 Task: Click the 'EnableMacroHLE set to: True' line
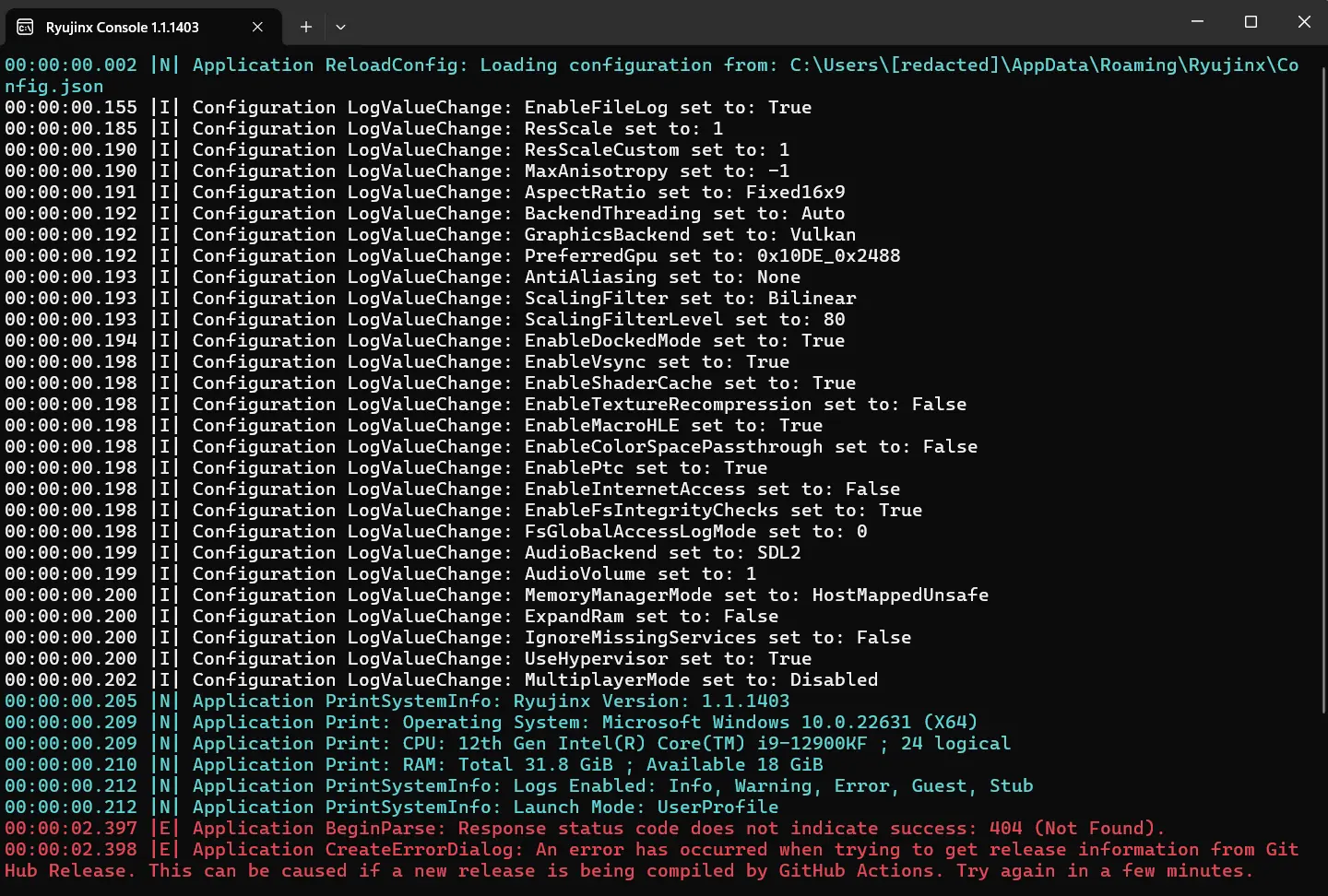[414, 425]
